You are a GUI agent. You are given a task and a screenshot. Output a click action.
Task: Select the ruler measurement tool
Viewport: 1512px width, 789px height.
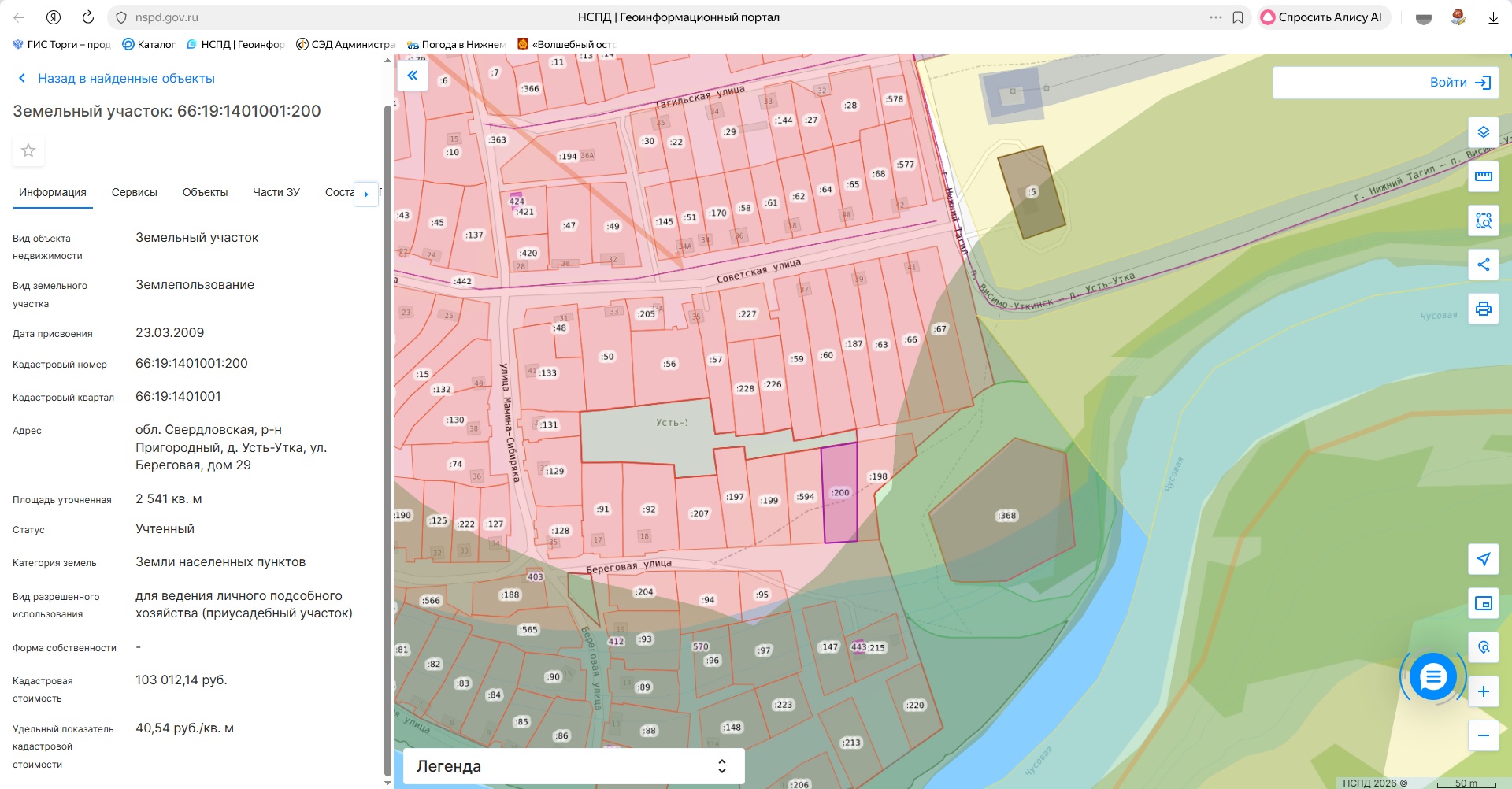1483,176
